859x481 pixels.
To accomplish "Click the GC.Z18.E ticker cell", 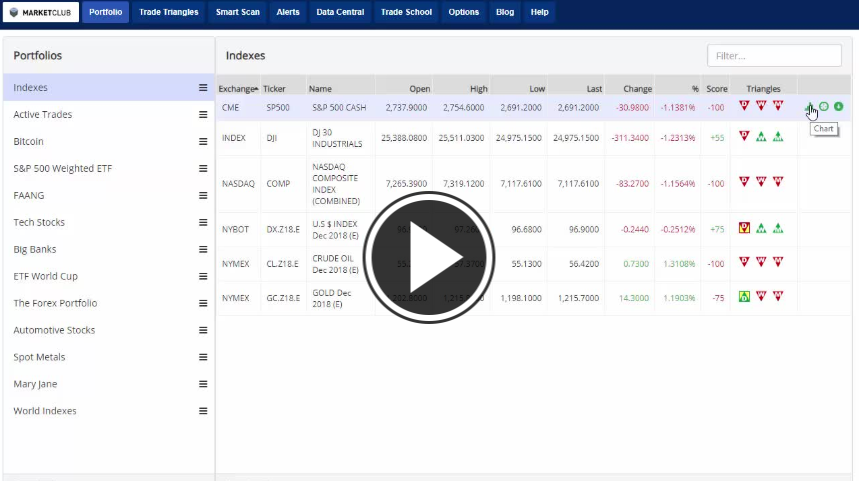I will pyautogui.click(x=283, y=298).
